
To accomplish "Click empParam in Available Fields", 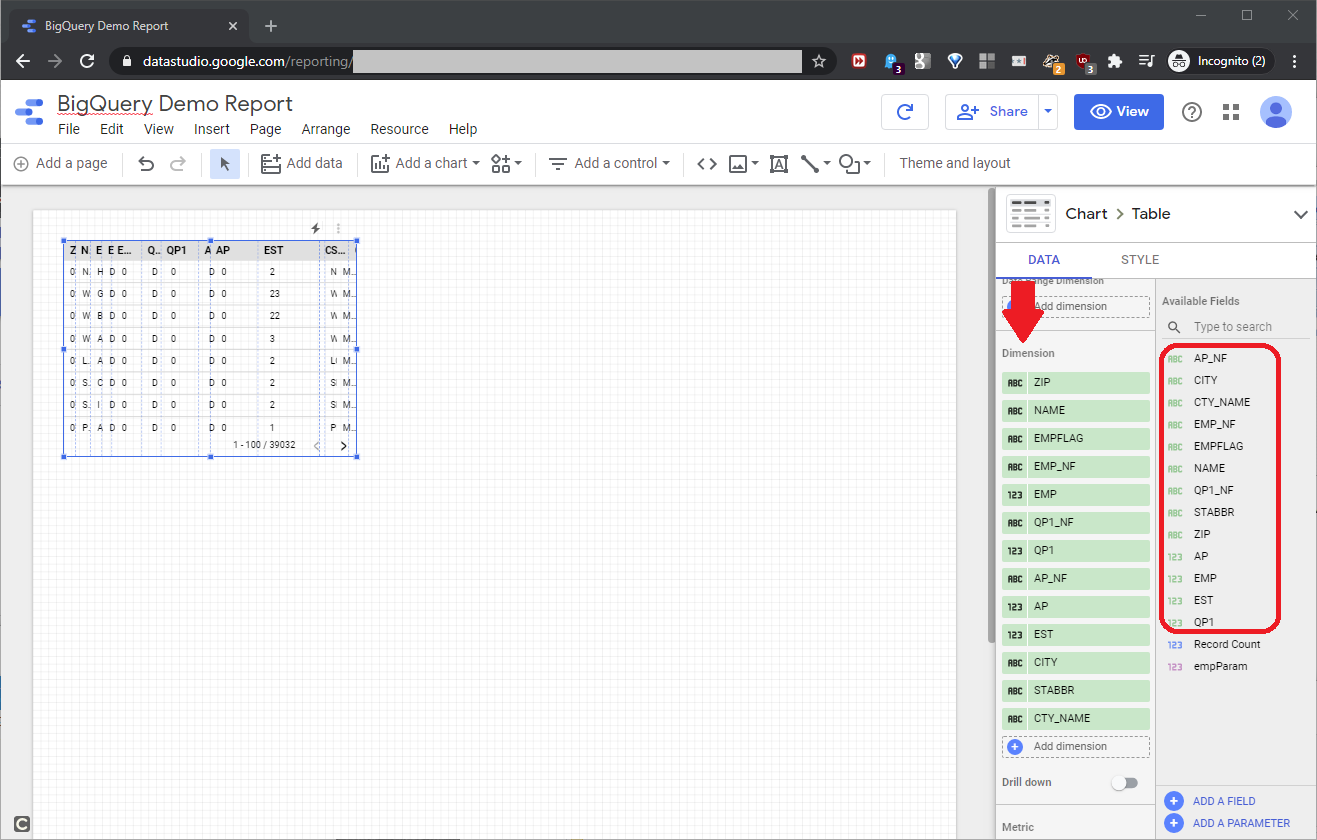I will tap(1220, 666).
